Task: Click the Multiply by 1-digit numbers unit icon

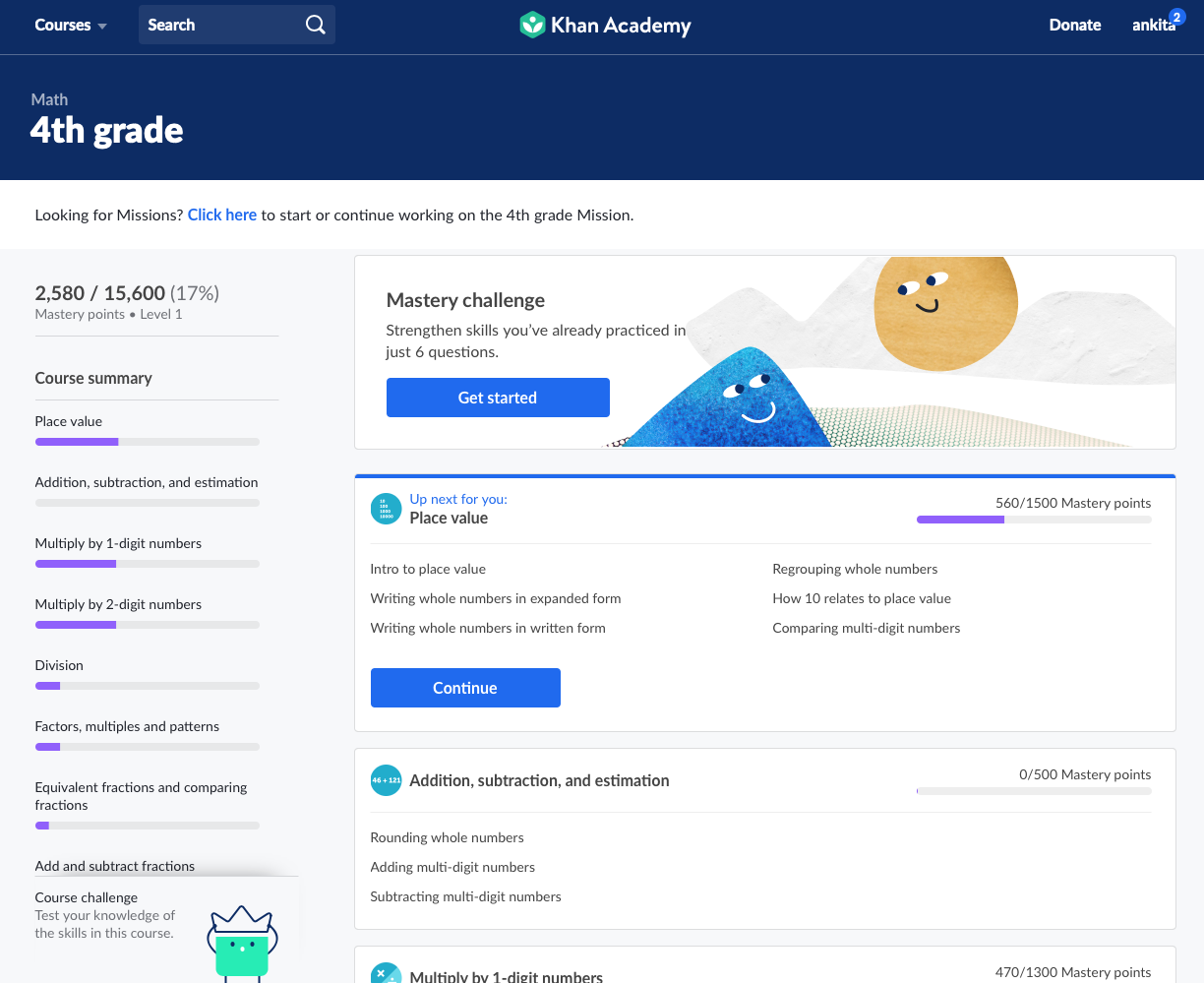Action: [x=386, y=972]
